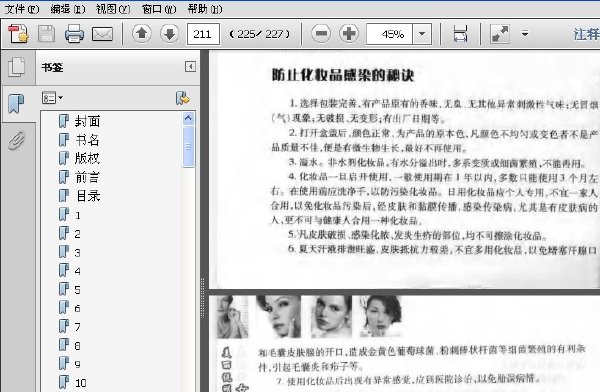This screenshot has height=392, width=600.
Task: Click the Create PDF toolbar icon
Action: coord(18,34)
